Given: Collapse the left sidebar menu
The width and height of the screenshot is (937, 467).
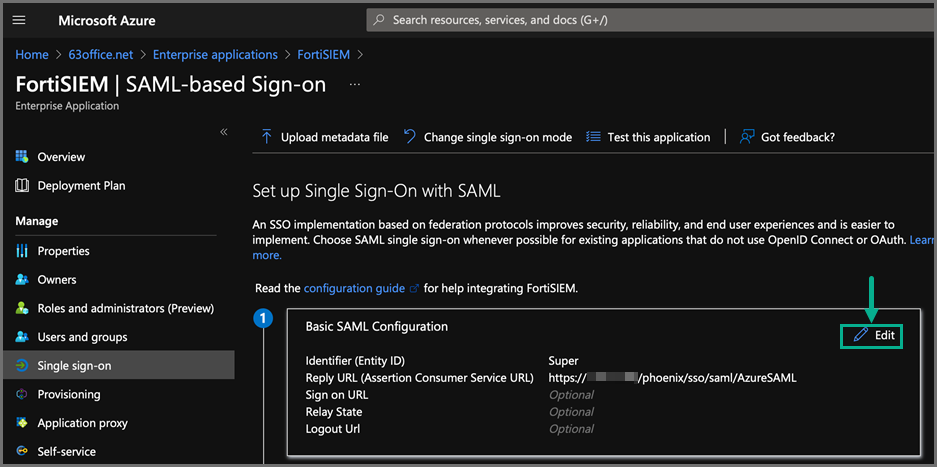Looking at the screenshot, I should point(224,132).
